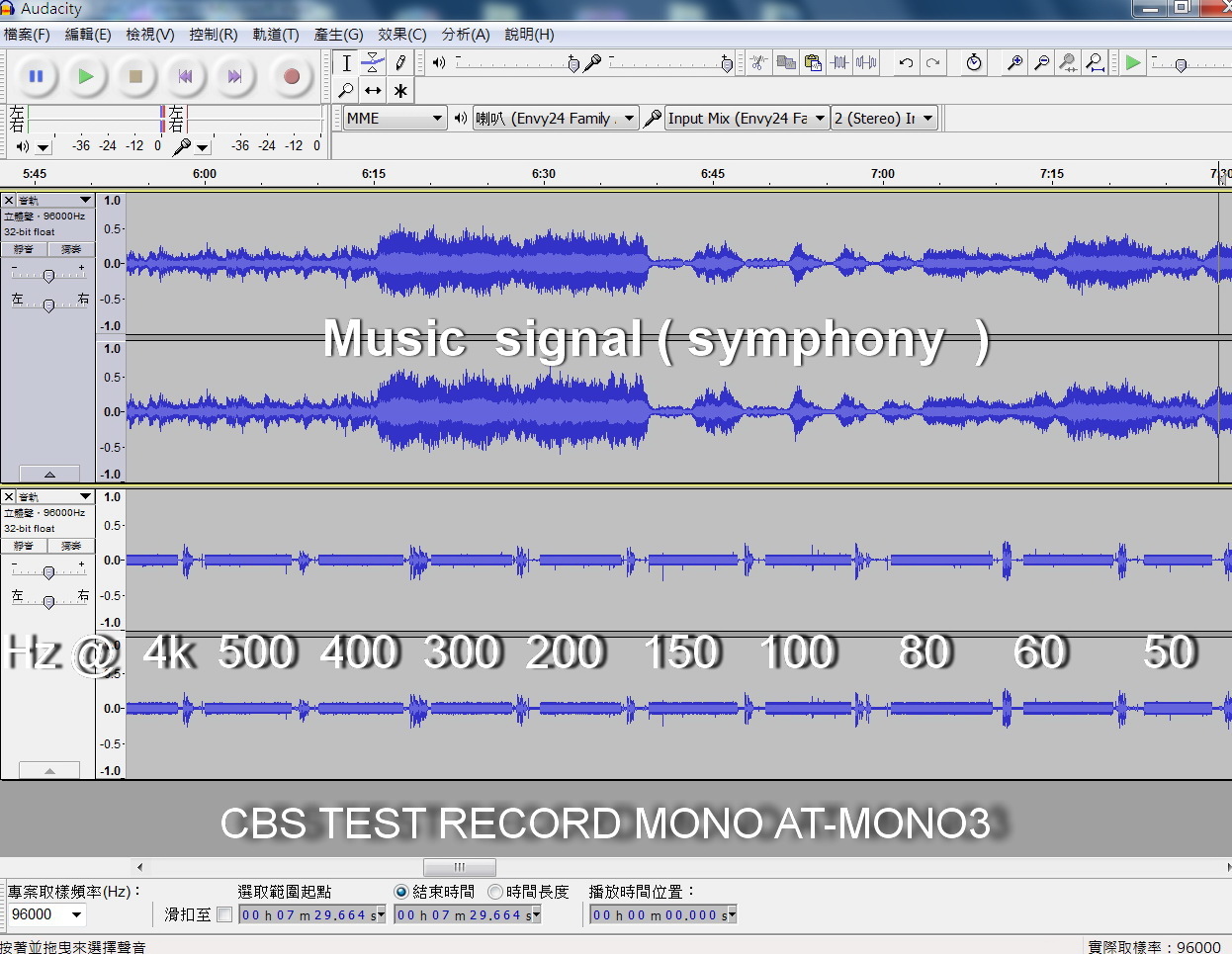Open the 檢視(V) menu

150,35
